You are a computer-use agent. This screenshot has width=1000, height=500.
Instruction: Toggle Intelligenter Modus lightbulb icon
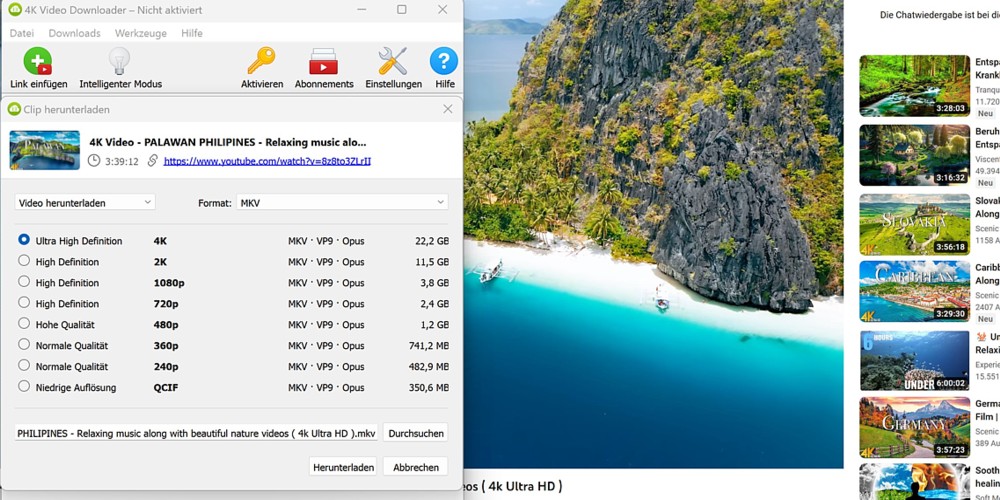point(119,61)
